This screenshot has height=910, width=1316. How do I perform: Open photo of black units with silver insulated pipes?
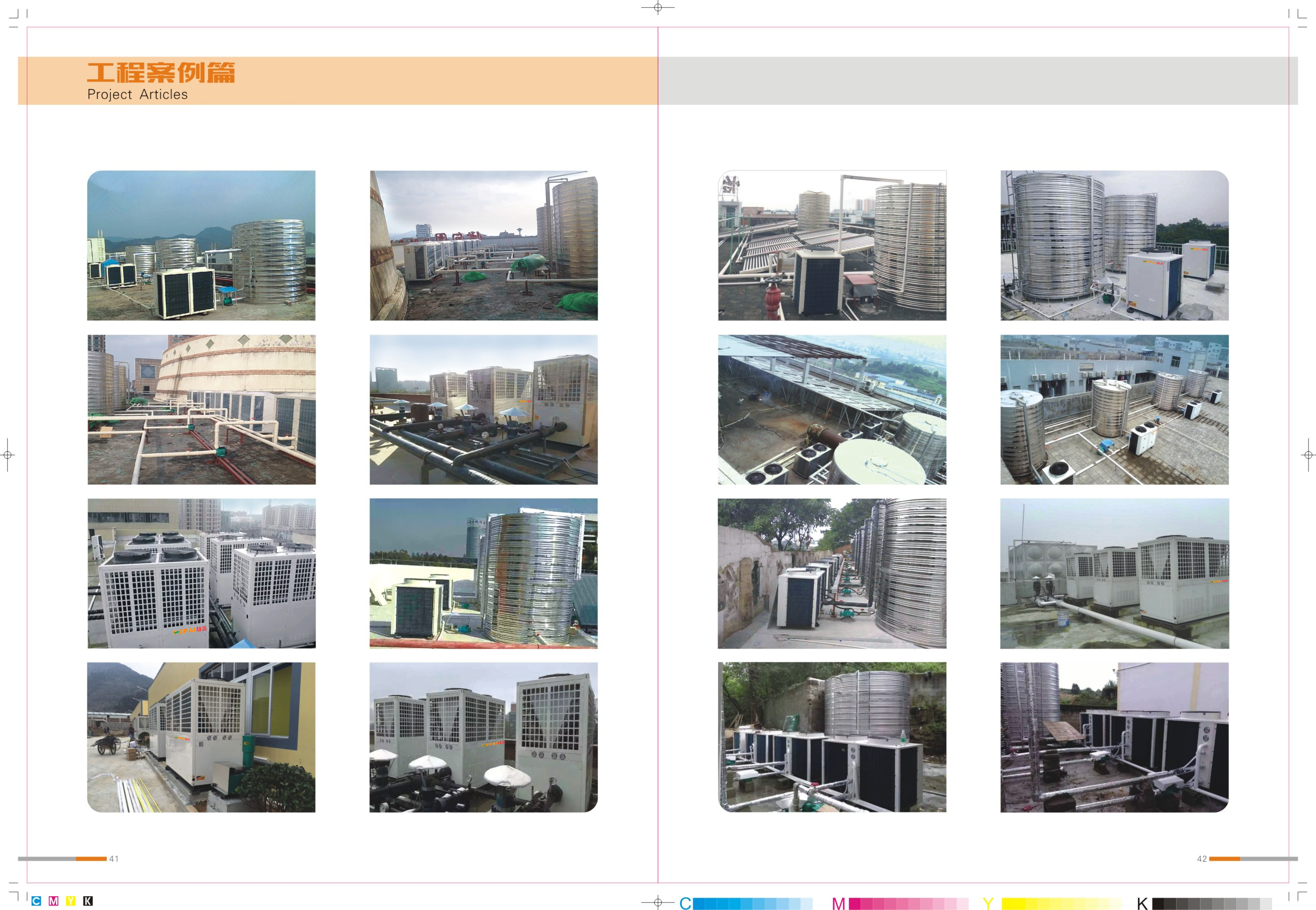[1114, 737]
